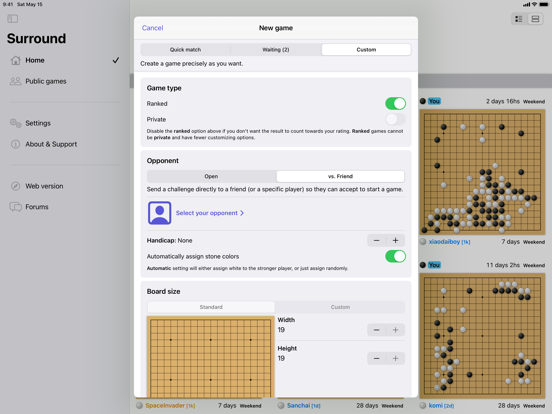
Task: Open SpaceInvader [1k] player profile
Action: pos(170,406)
